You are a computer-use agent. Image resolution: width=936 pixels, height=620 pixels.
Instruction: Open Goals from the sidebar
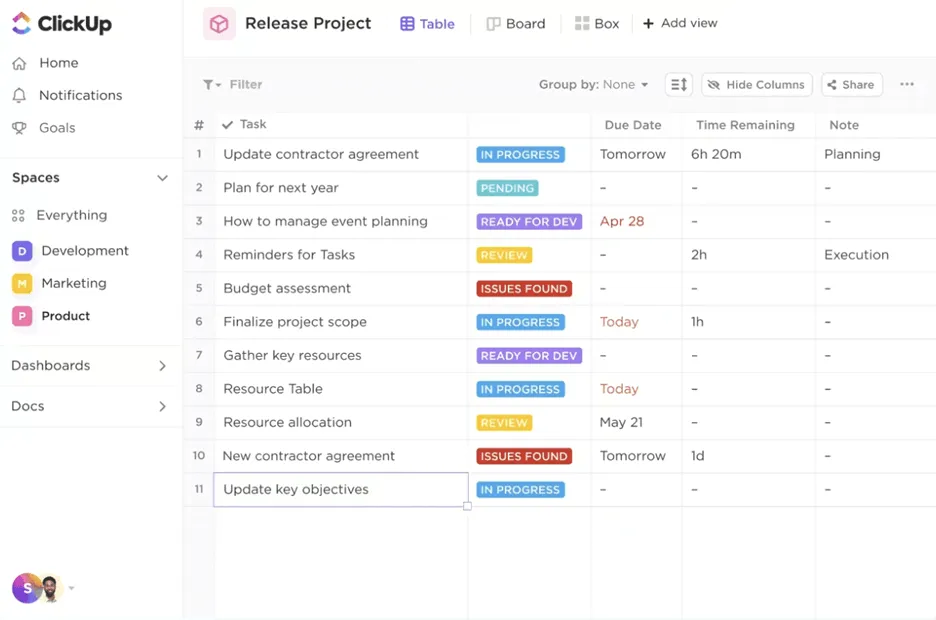pos(57,128)
